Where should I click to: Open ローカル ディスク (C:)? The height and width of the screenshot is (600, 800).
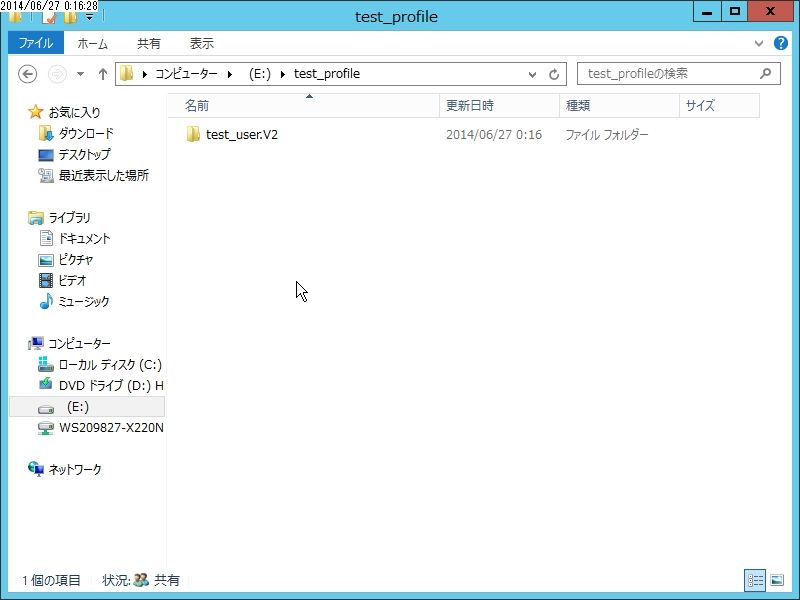[110, 365]
